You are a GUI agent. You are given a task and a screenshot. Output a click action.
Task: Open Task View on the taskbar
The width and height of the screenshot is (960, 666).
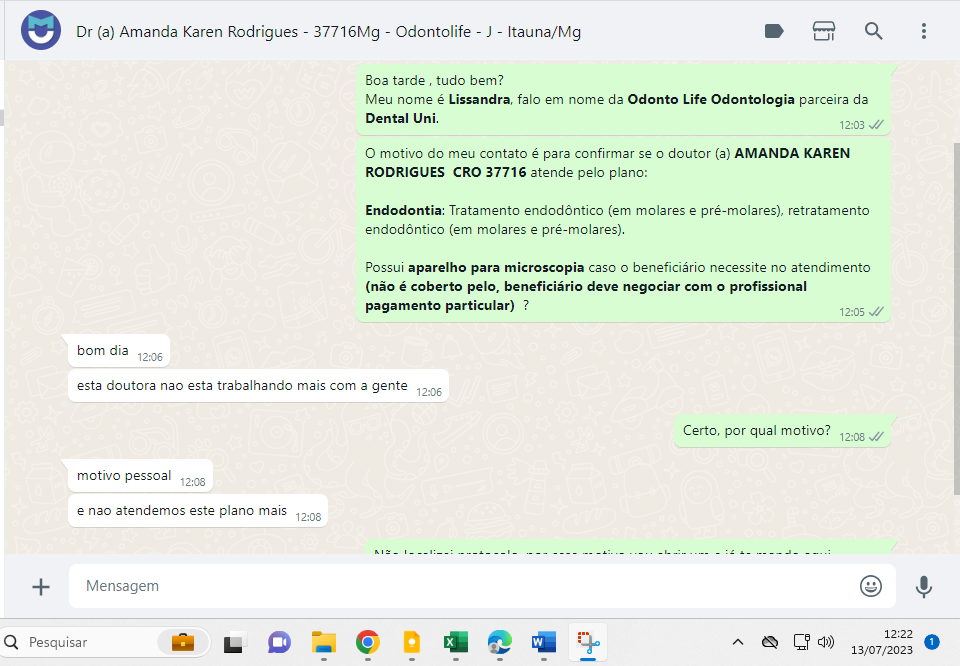(233, 642)
